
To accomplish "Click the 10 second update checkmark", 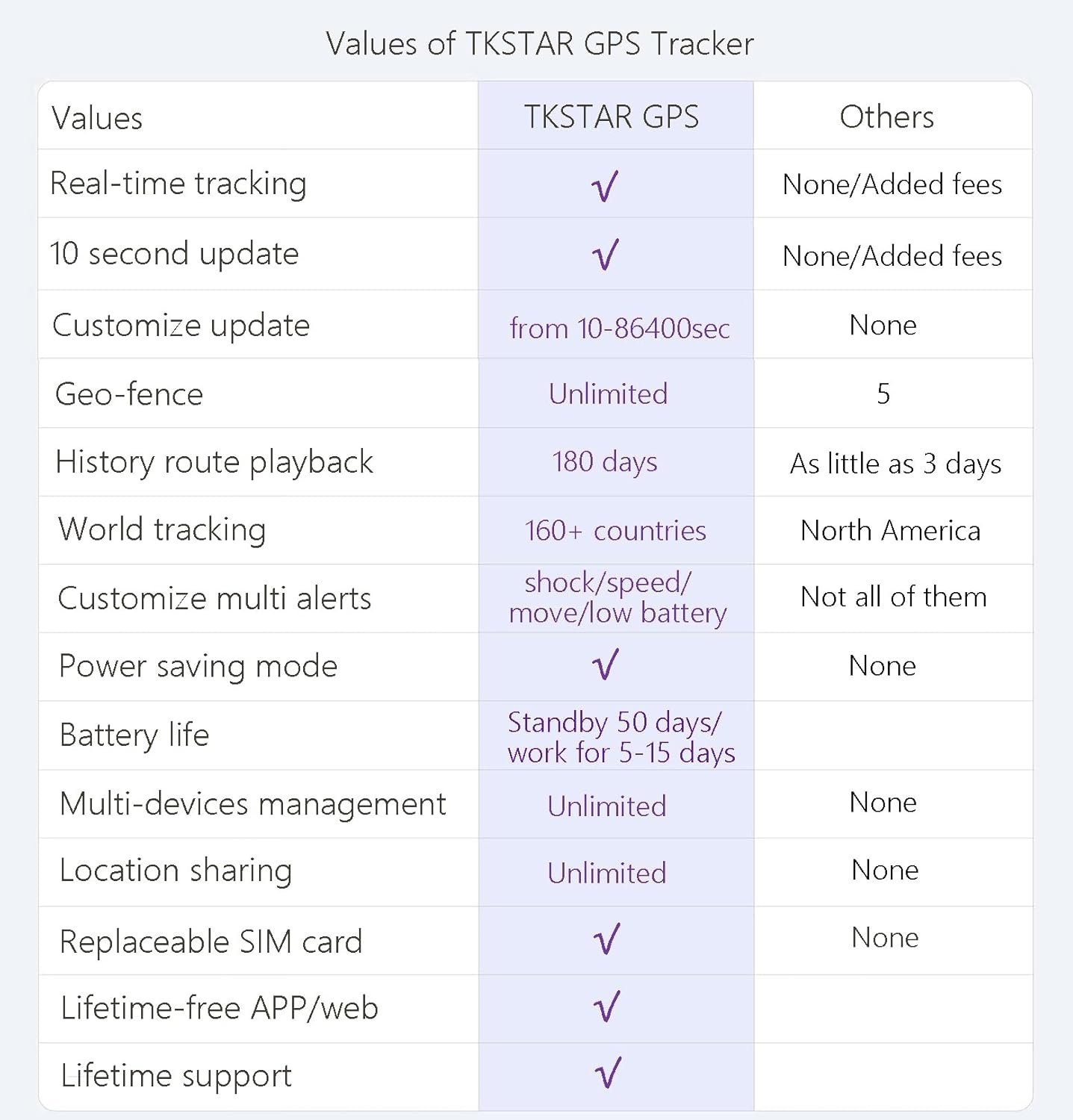I will point(605,255).
